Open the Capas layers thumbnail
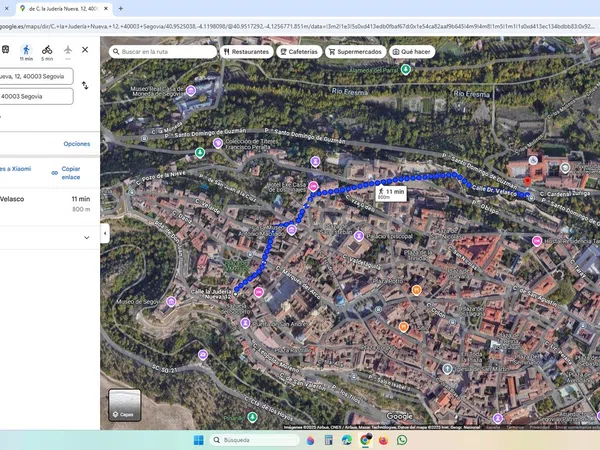Image resolution: width=600 pixels, height=450 pixels. [124, 405]
